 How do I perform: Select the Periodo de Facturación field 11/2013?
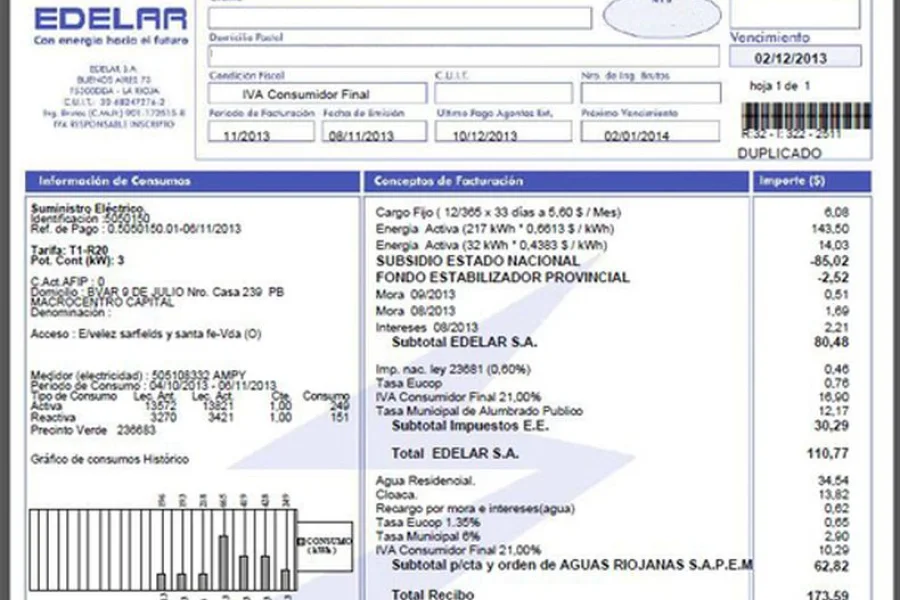click(260, 133)
